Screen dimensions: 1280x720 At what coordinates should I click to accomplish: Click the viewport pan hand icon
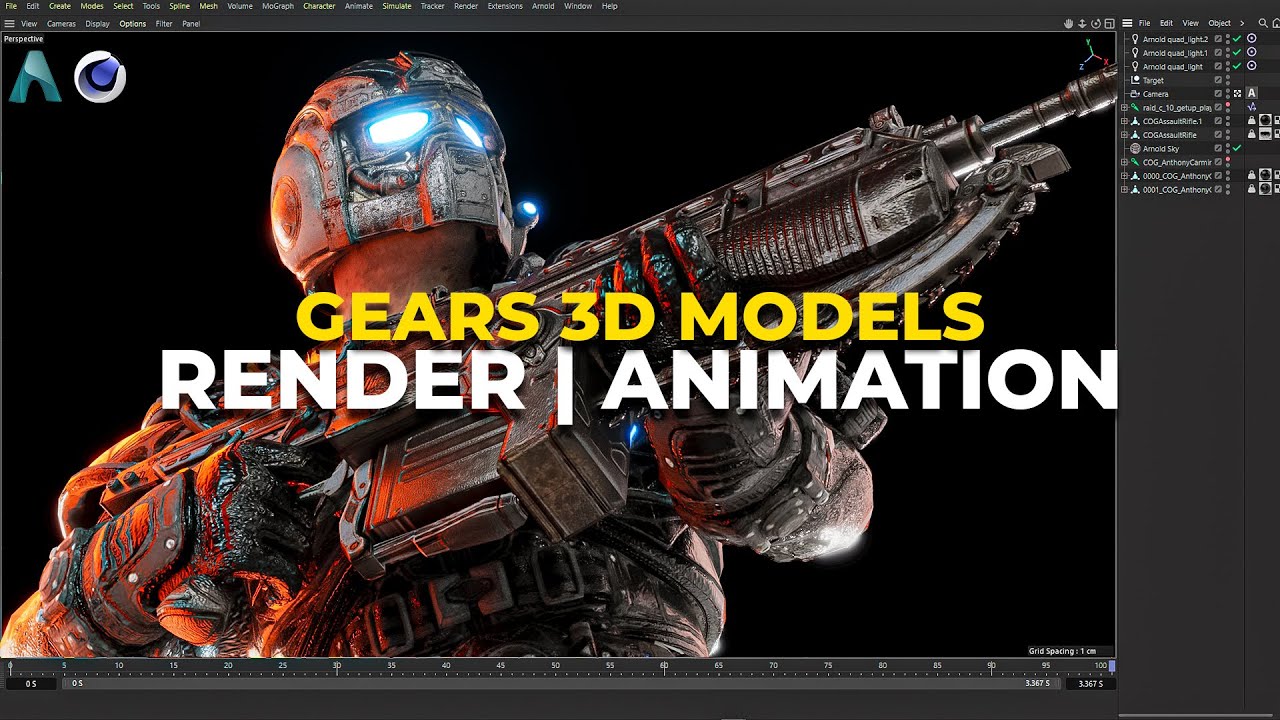point(1068,23)
